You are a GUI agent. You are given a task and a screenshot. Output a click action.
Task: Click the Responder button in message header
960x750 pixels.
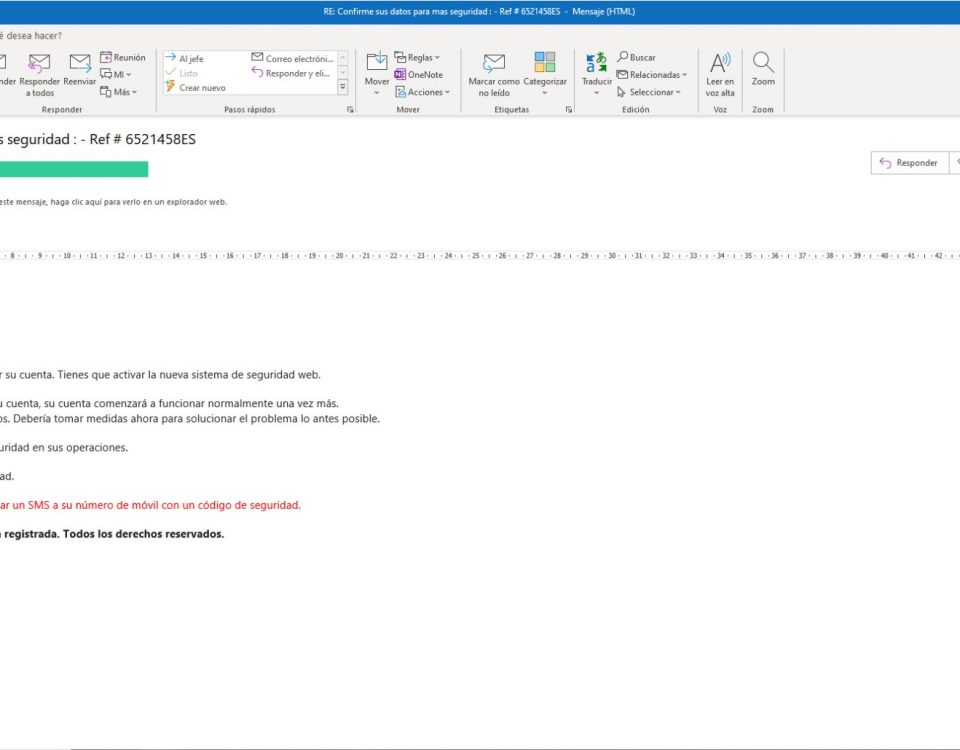[x=909, y=163]
